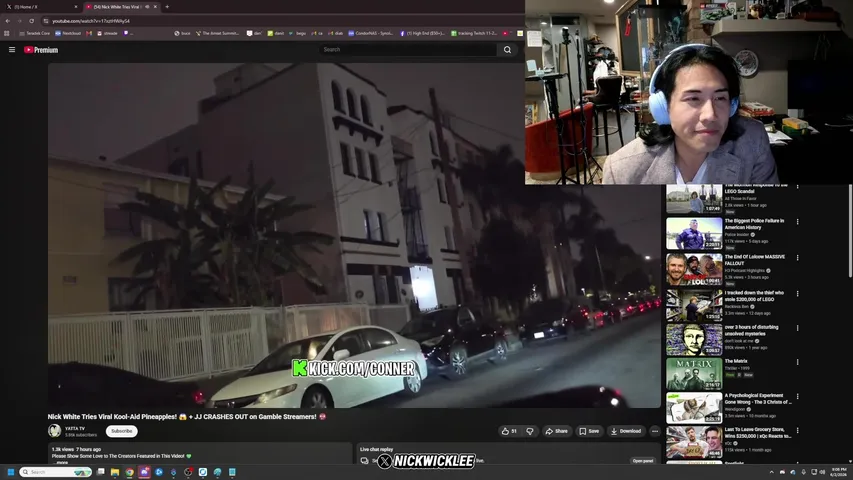Reload the page with the refresh icon
Screen dimensions: 853x480
pyautogui.click(x=32, y=21)
